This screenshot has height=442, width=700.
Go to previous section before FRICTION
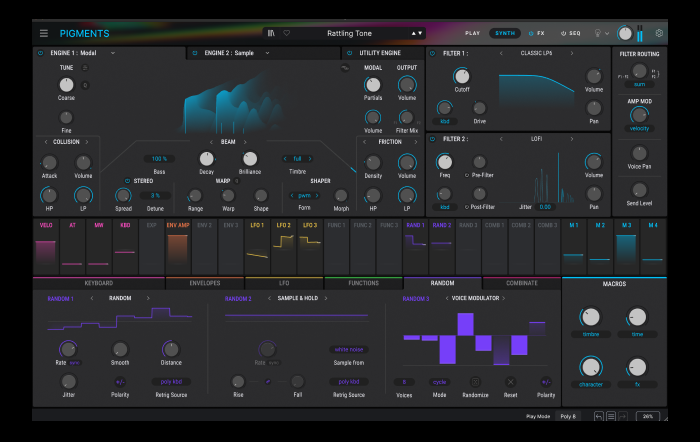[x=364, y=142]
